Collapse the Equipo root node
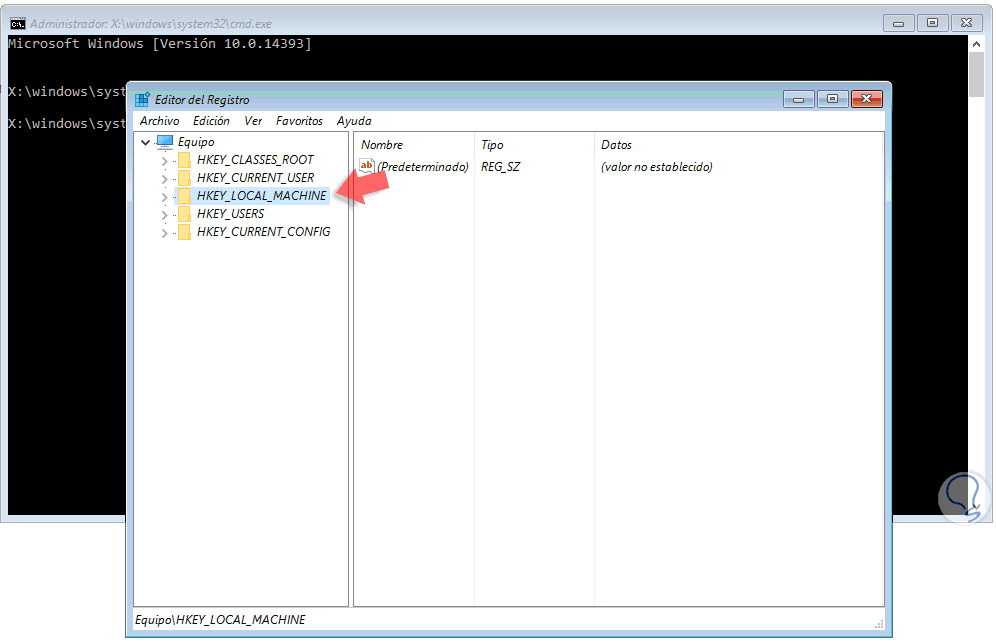The height and width of the screenshot is (640, 996). [145, 142]
